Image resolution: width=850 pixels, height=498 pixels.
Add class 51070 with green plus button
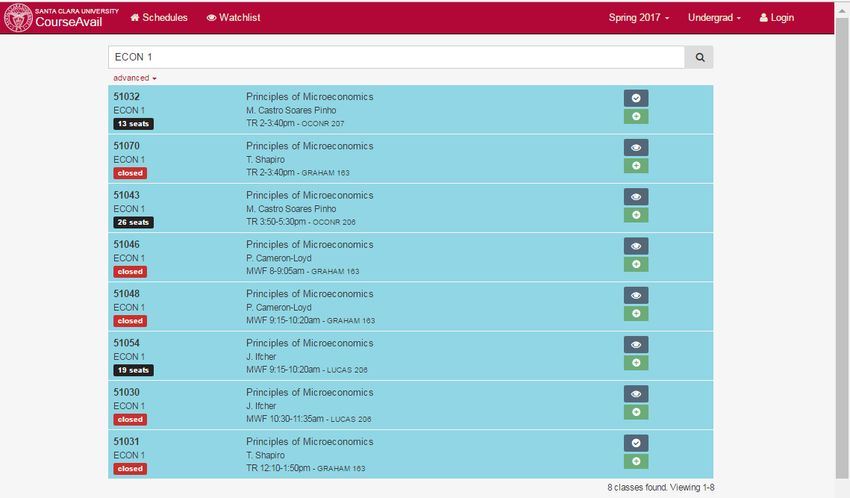point(636,166)
